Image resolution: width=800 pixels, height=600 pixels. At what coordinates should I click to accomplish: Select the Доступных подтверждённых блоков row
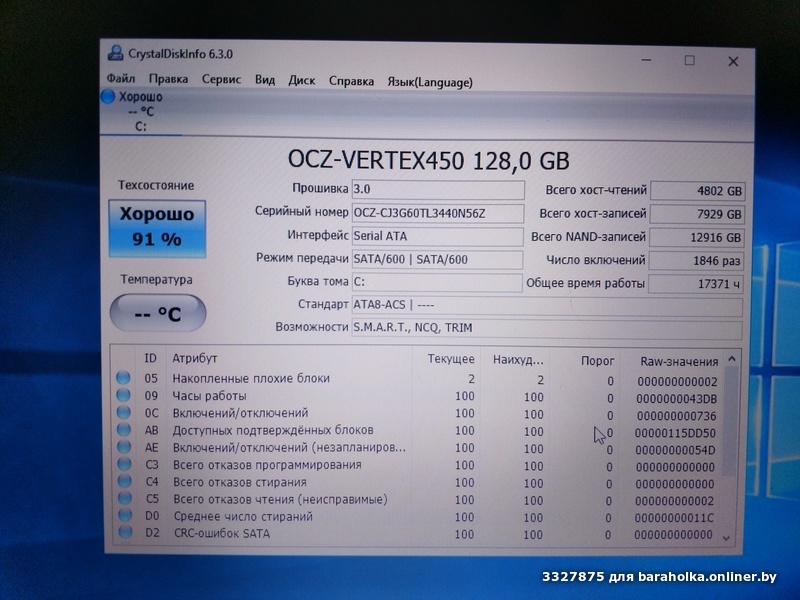(x=418, y=431)
